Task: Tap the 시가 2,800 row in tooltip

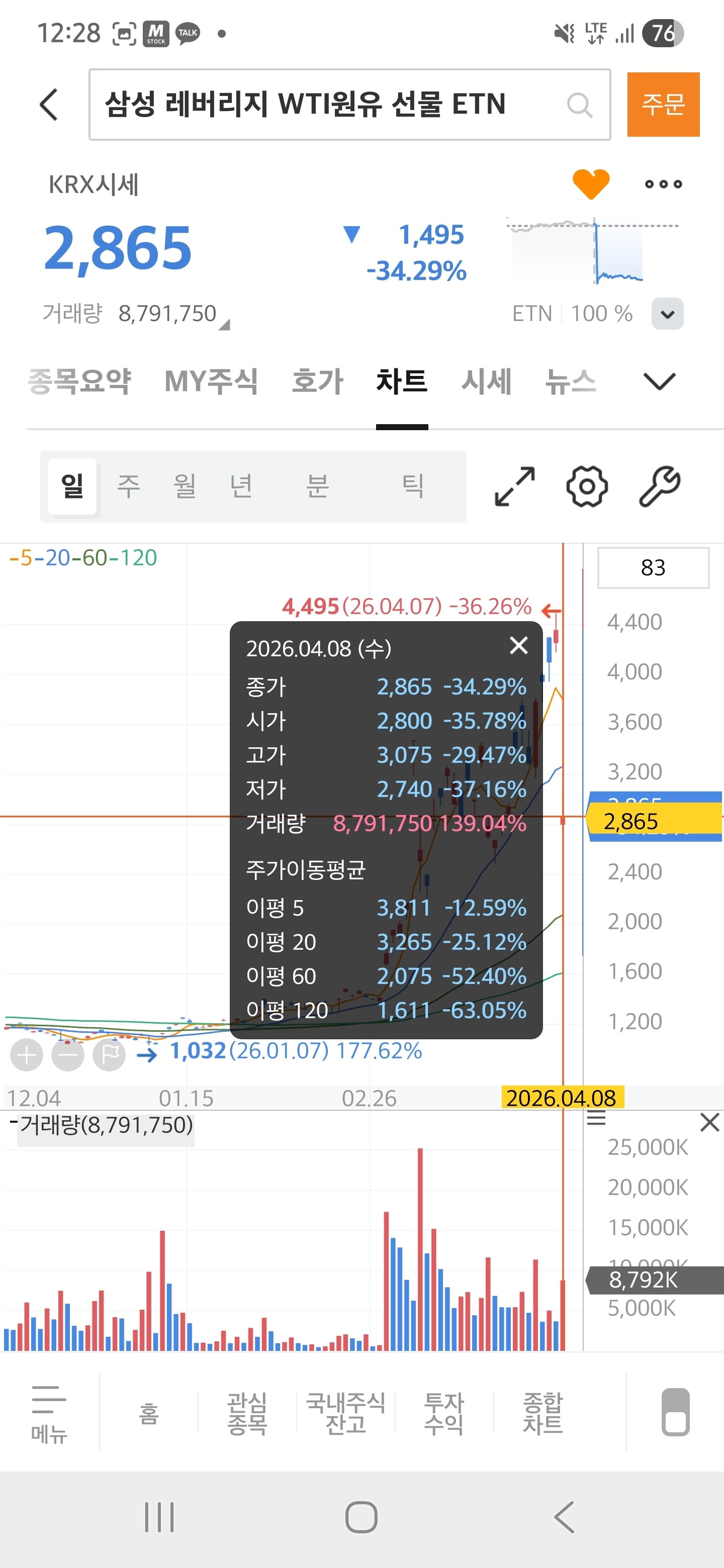Action: [x=386, y=721]
